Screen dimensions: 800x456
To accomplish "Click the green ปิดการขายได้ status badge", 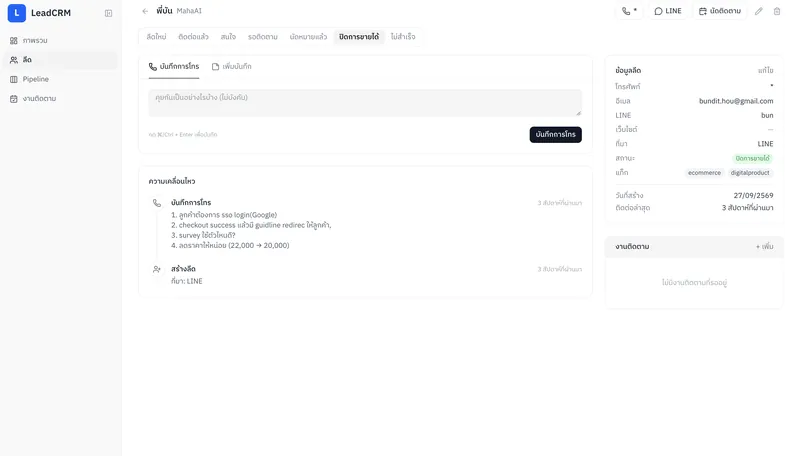I will pos(752,158).
